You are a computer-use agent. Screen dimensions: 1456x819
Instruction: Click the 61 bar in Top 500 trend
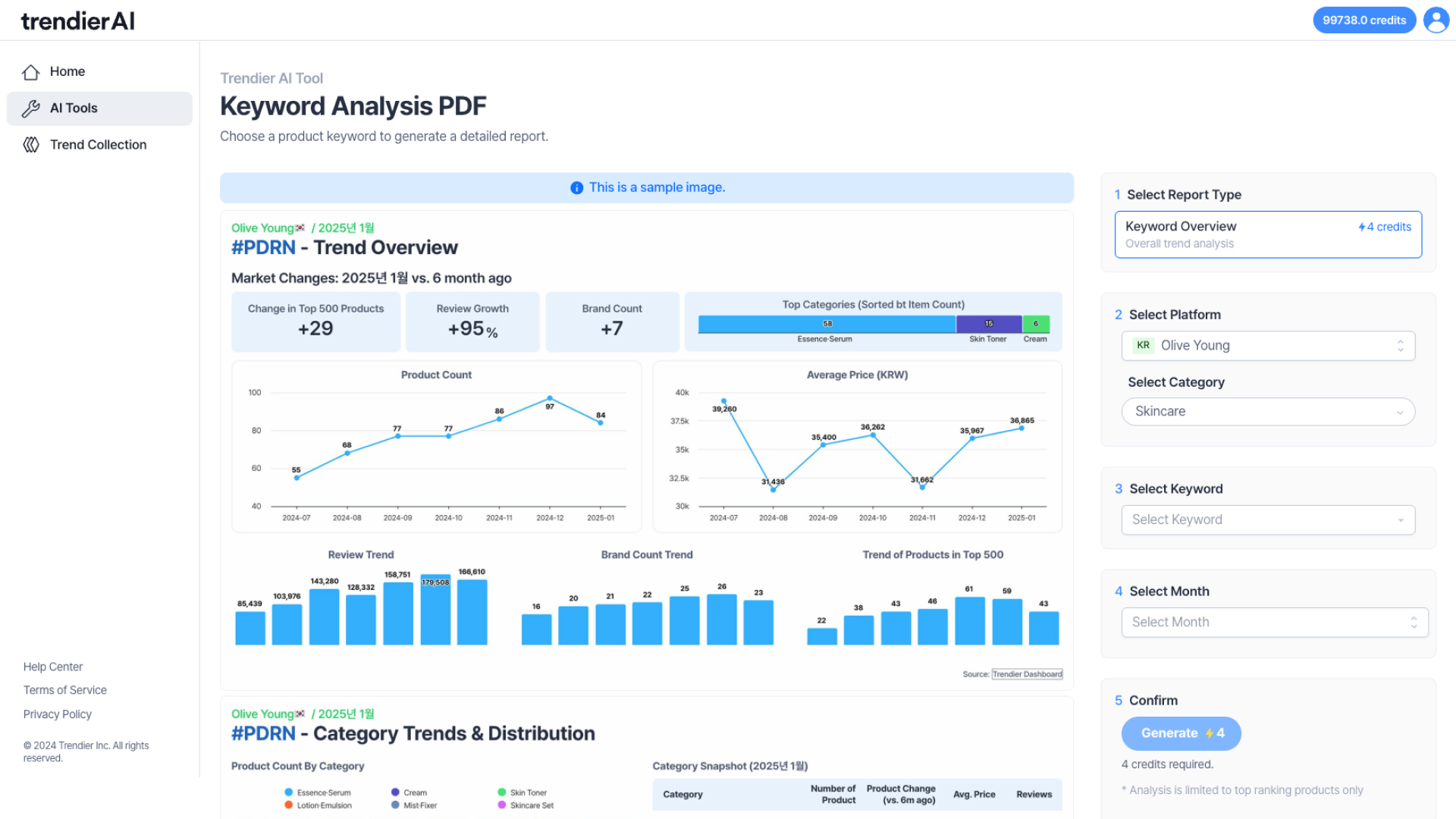coord(970,621)
